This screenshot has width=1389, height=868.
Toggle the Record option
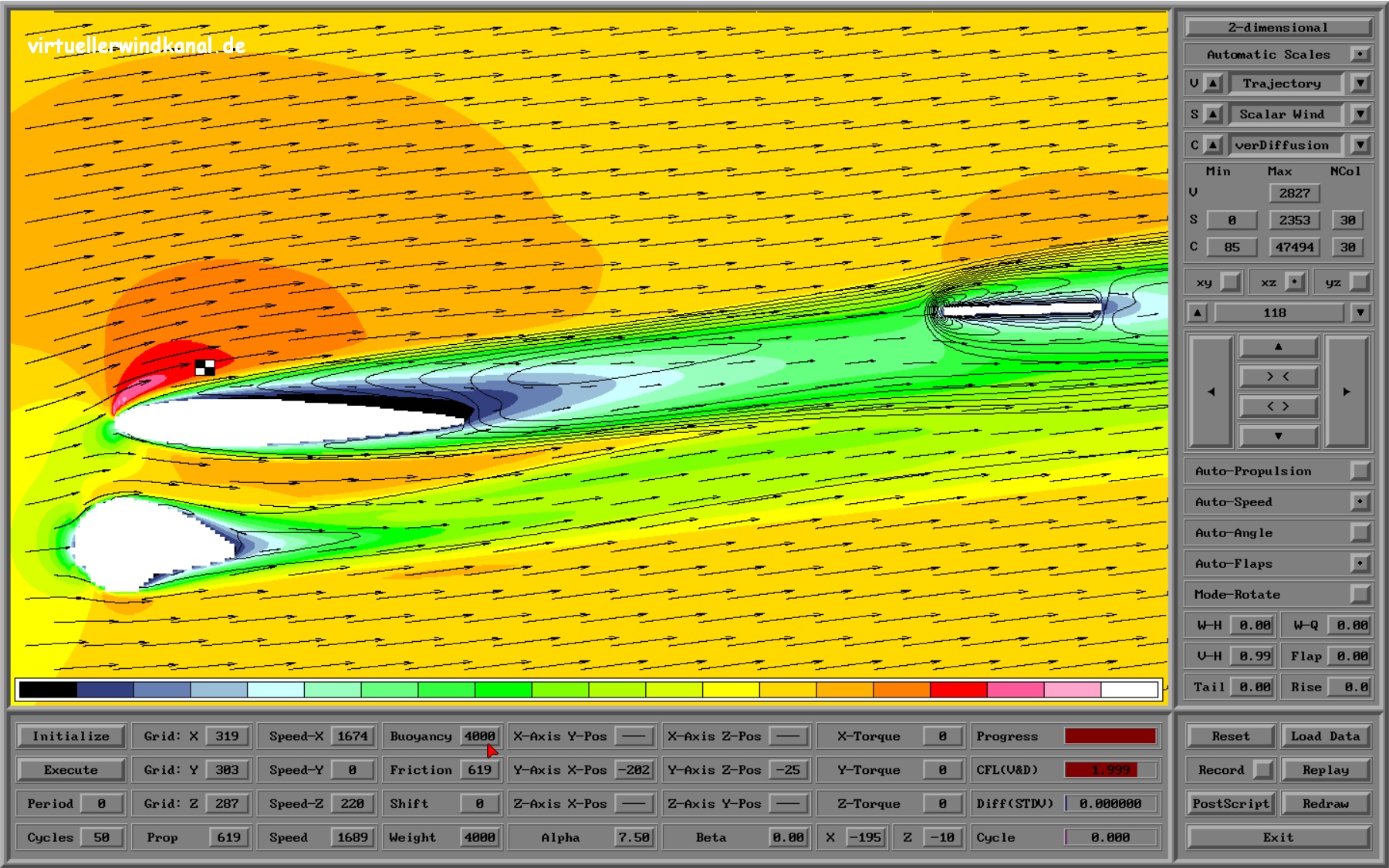1262,770
